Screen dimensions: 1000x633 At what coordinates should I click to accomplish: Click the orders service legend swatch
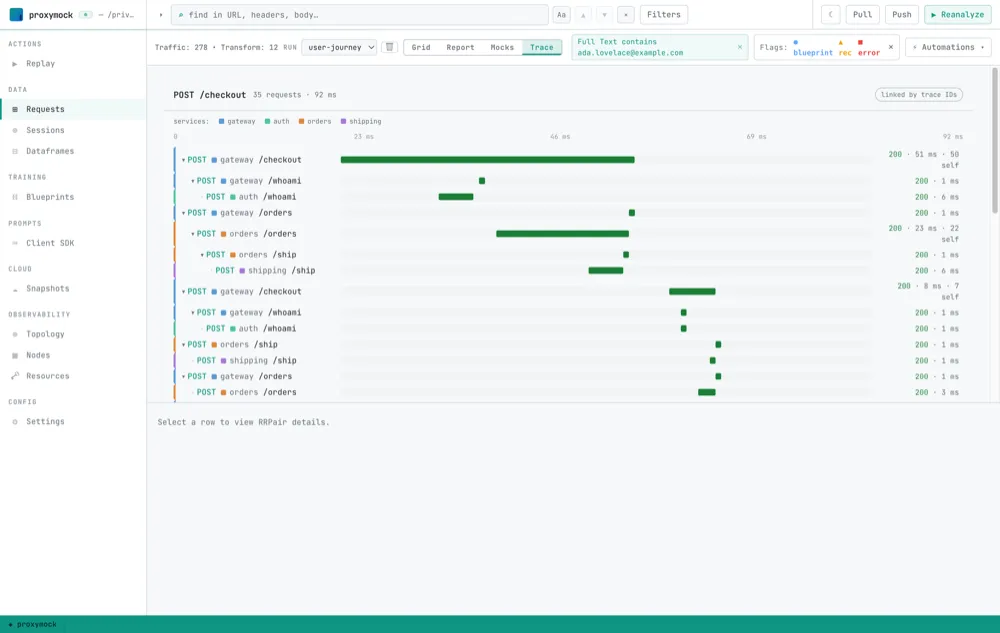click(x=302, y=121)
